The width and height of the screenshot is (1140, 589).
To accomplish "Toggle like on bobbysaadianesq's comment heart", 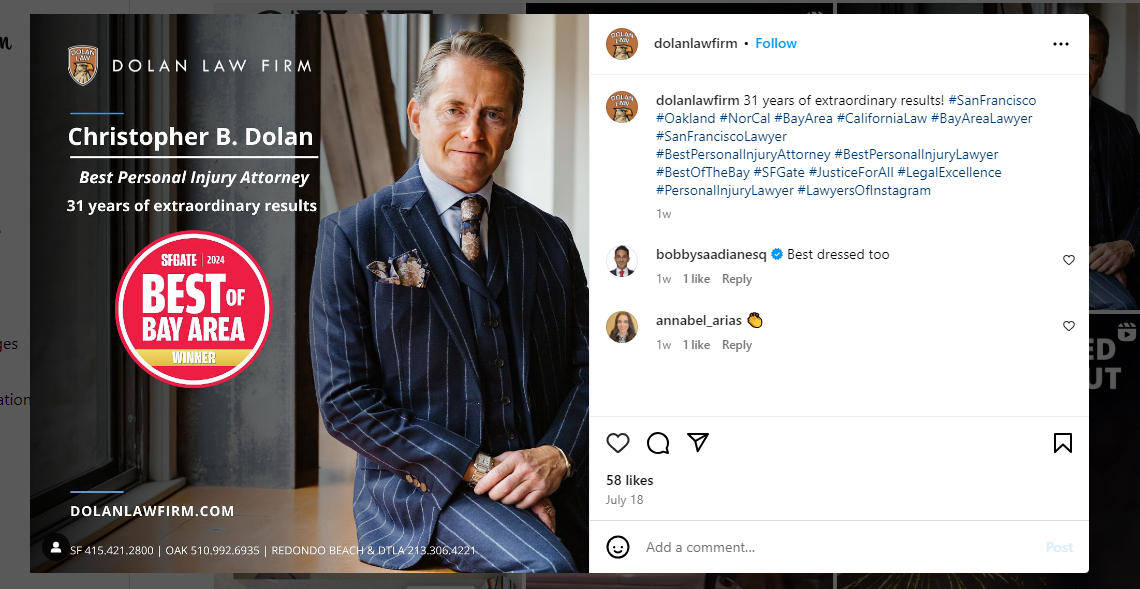I will tap(1069, 259).
